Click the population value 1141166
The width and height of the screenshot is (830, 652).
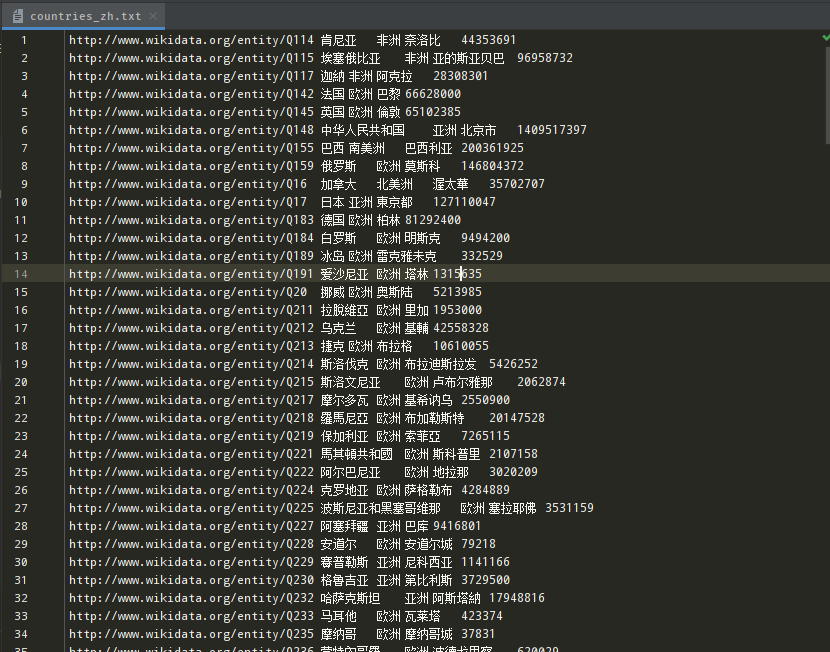tap(485, 562)
